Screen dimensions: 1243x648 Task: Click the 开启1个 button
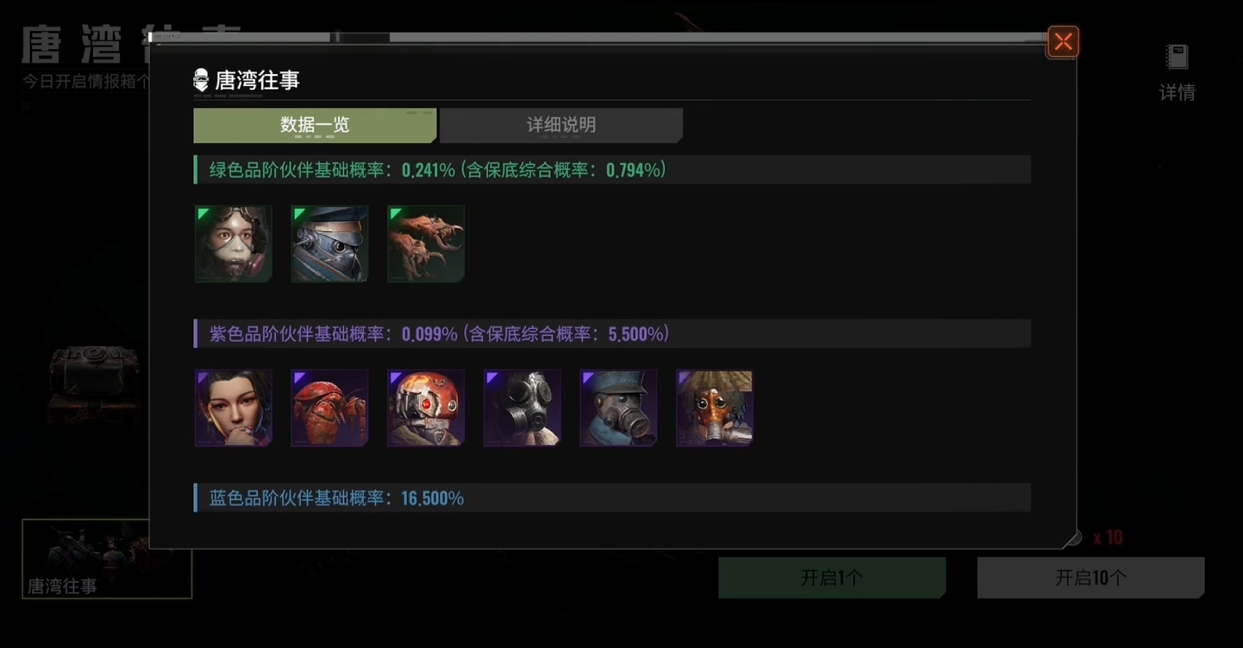tap(832, 578)
